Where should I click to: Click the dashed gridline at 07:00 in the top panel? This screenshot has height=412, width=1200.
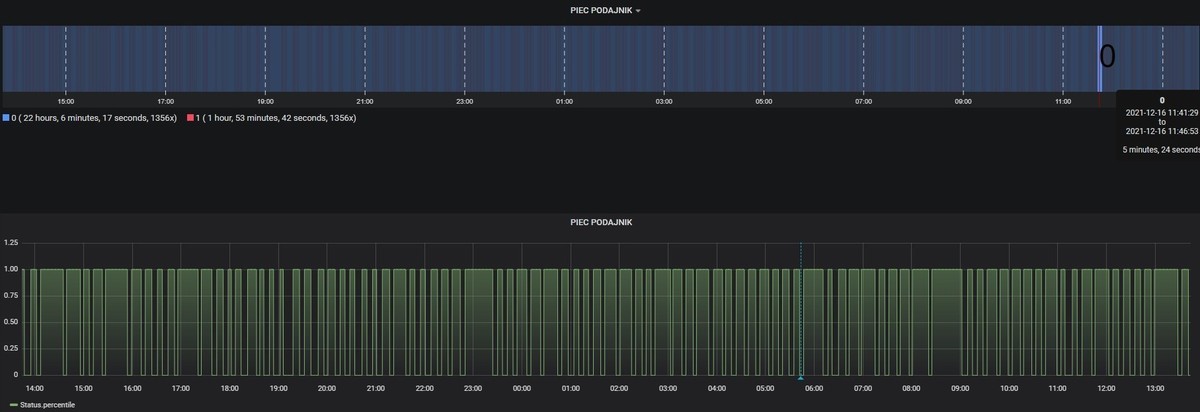tap(863, 58)
